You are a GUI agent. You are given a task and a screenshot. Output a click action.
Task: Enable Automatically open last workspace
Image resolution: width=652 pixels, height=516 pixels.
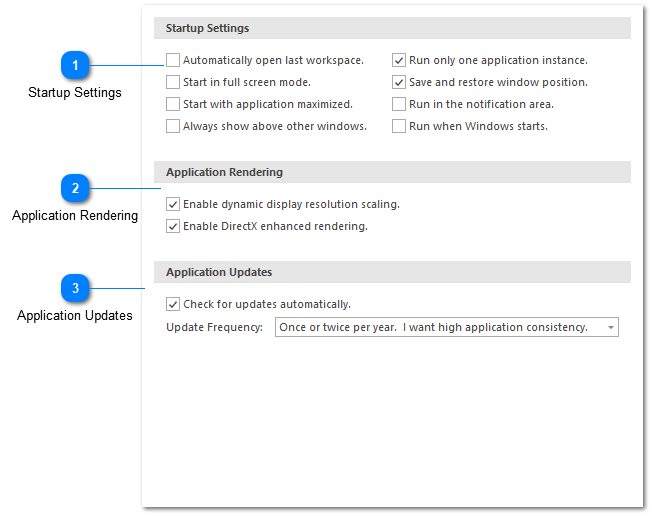point(174,60)
